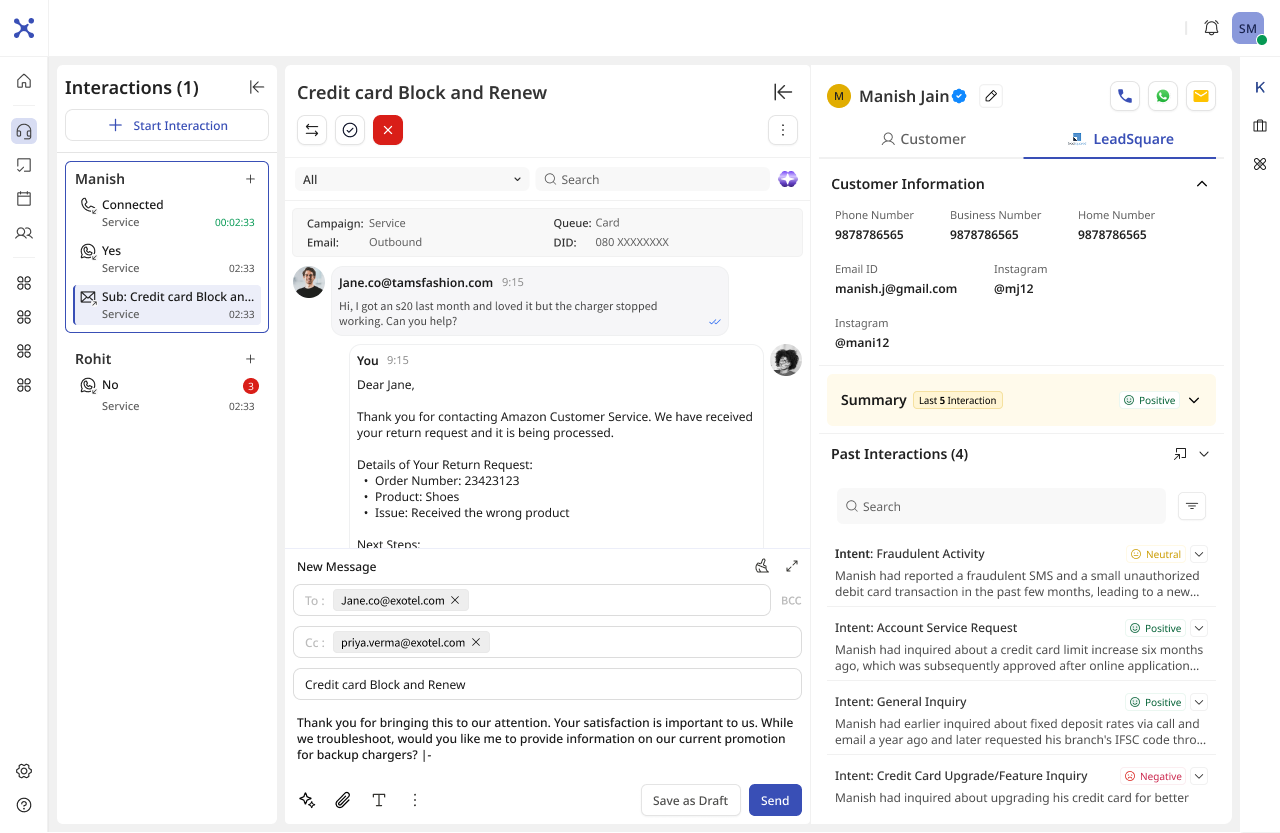Switch to the Customer tab

pos(923,139)
